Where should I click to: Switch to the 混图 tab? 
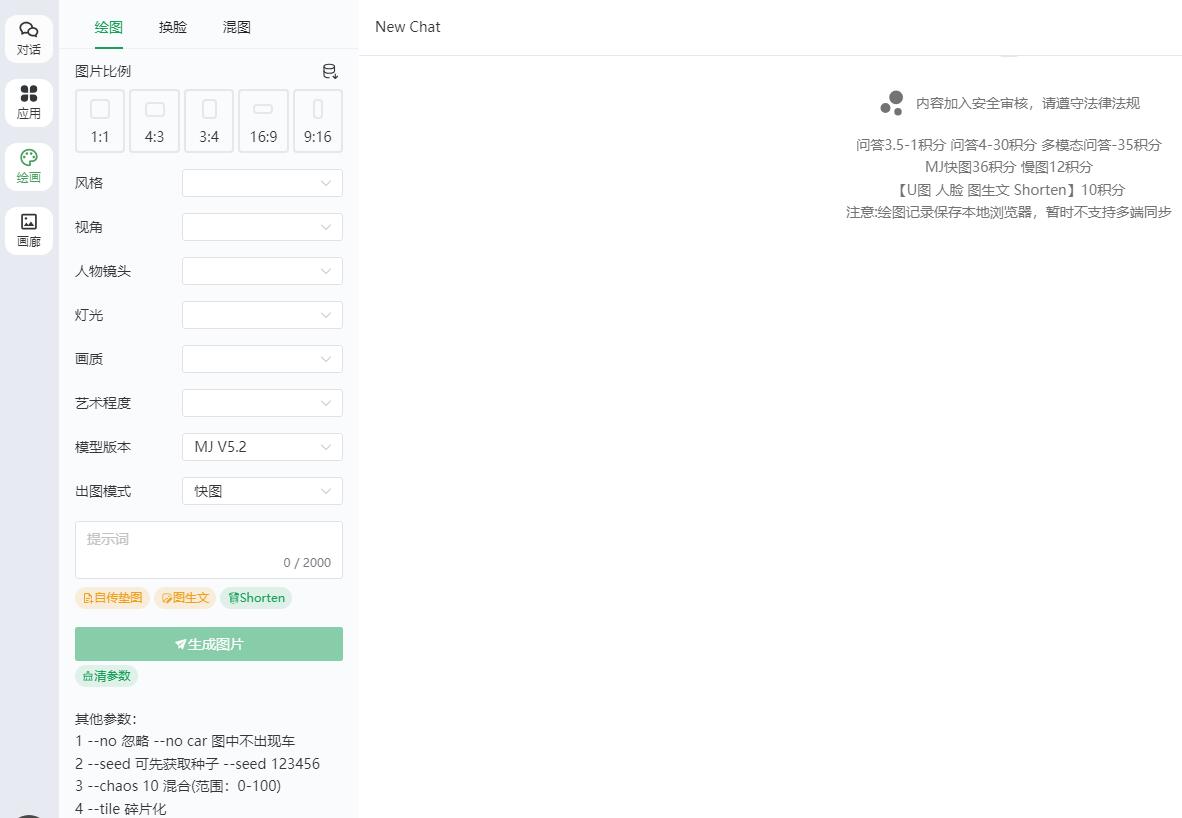237,27
